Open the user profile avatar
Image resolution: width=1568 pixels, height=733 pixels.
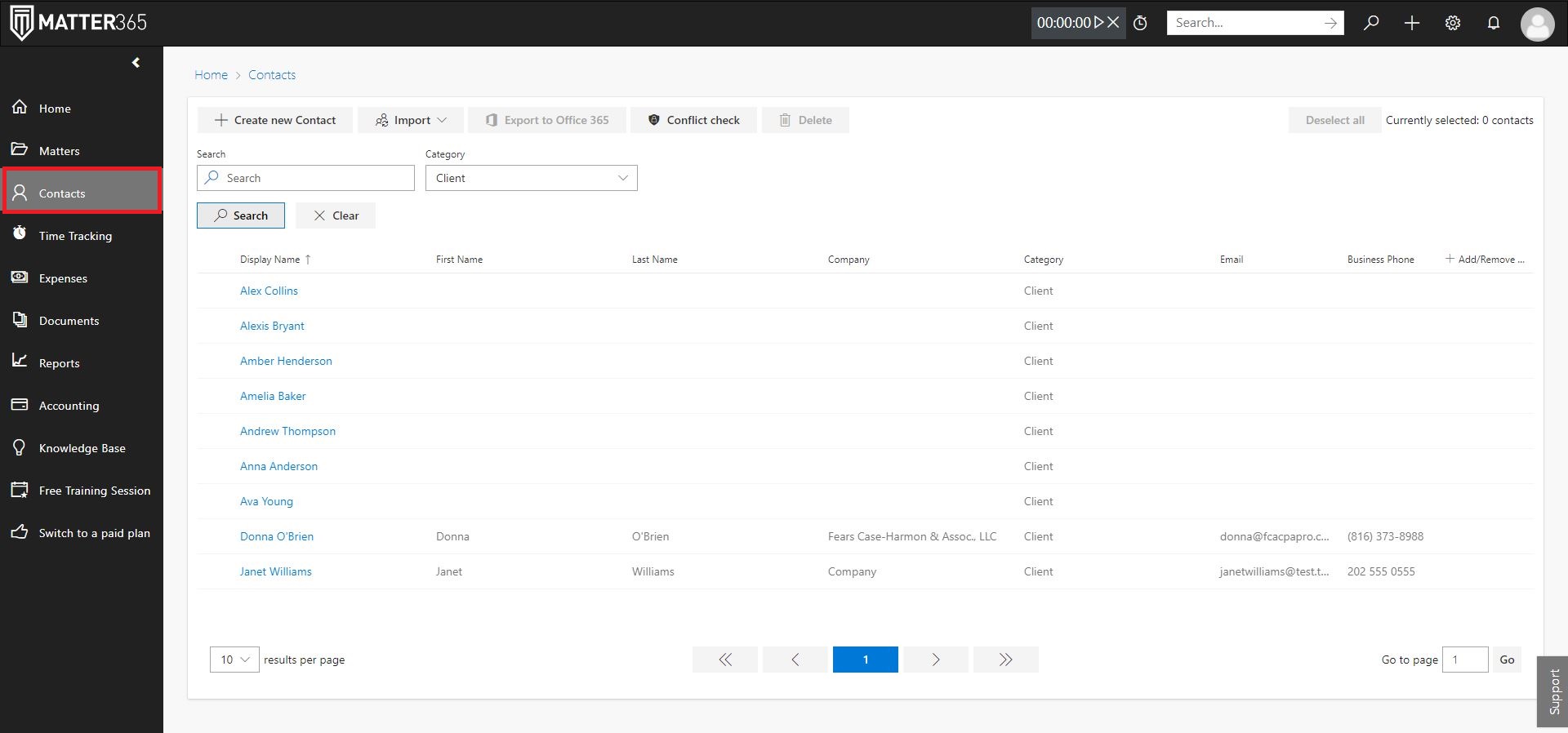1537,24
